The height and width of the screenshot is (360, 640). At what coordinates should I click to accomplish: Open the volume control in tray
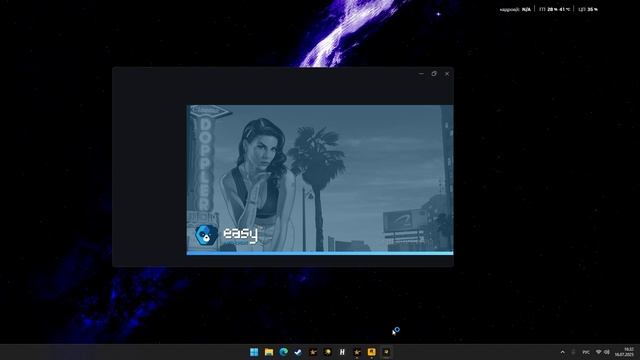[607, 352]
